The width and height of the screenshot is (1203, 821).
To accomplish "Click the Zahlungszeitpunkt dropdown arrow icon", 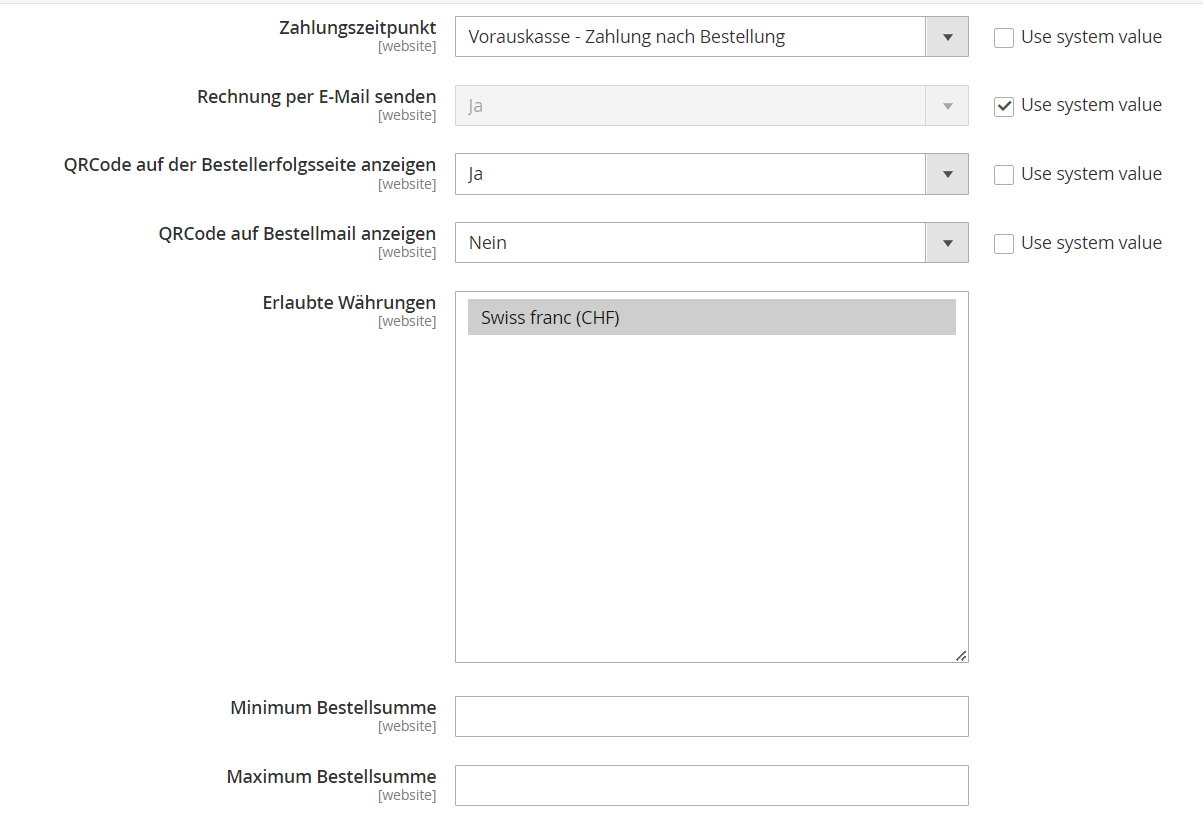I will pos(946,36).
